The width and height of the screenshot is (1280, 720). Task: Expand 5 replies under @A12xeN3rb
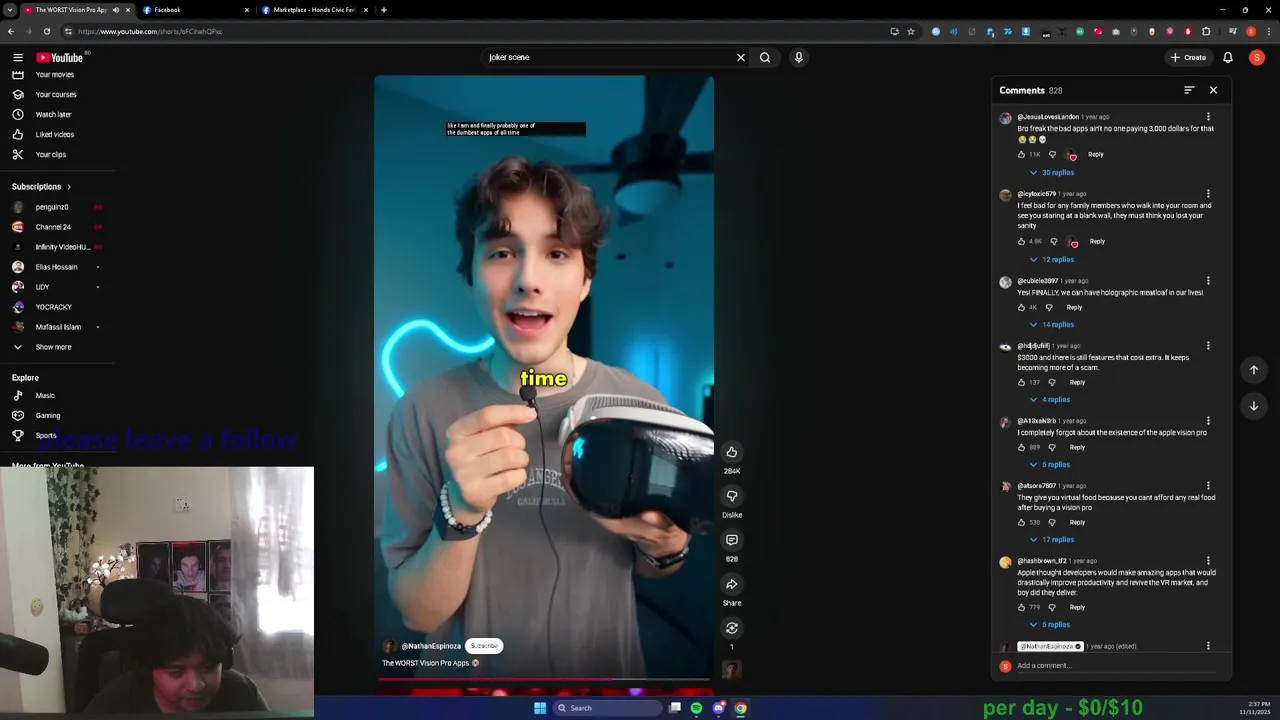[x=1049, y=464]
